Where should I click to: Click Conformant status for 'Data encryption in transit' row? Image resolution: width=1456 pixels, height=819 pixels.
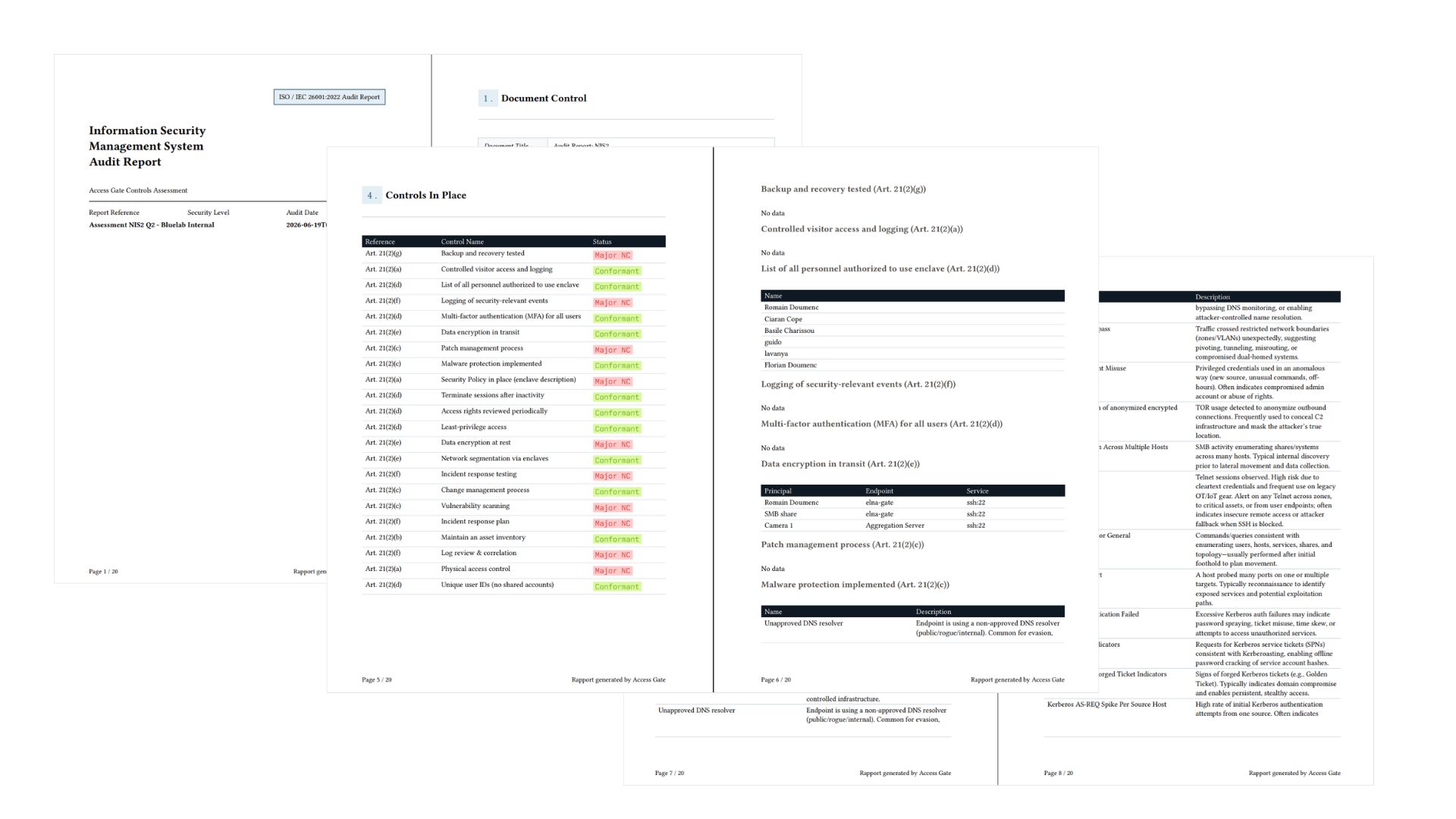click(x=617, y=334)
